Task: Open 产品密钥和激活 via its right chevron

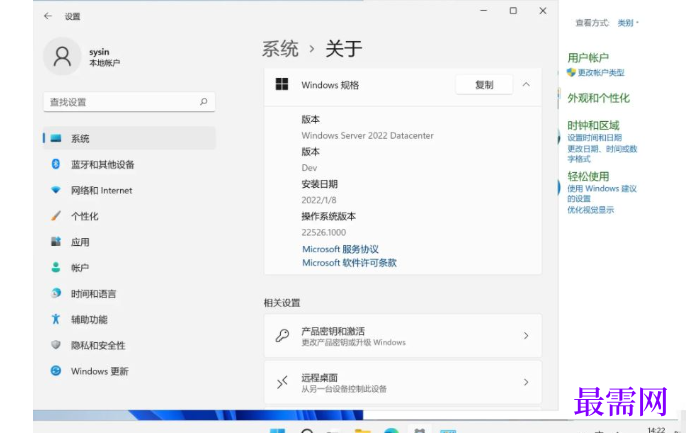Action: (x=526, y=335)
